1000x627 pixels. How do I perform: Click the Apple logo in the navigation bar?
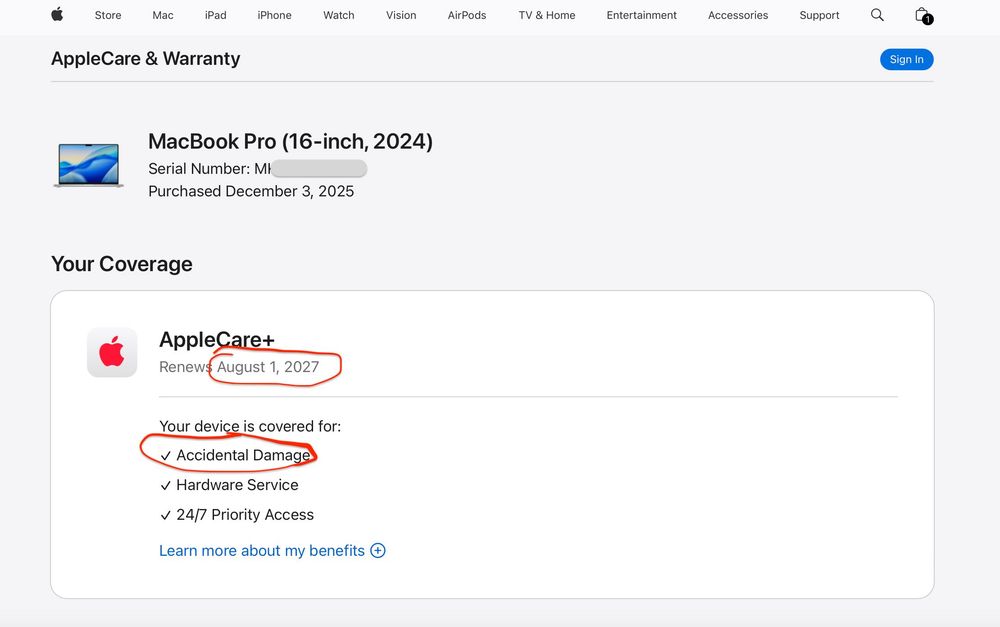pyautogui.click(x=57, y=15)
